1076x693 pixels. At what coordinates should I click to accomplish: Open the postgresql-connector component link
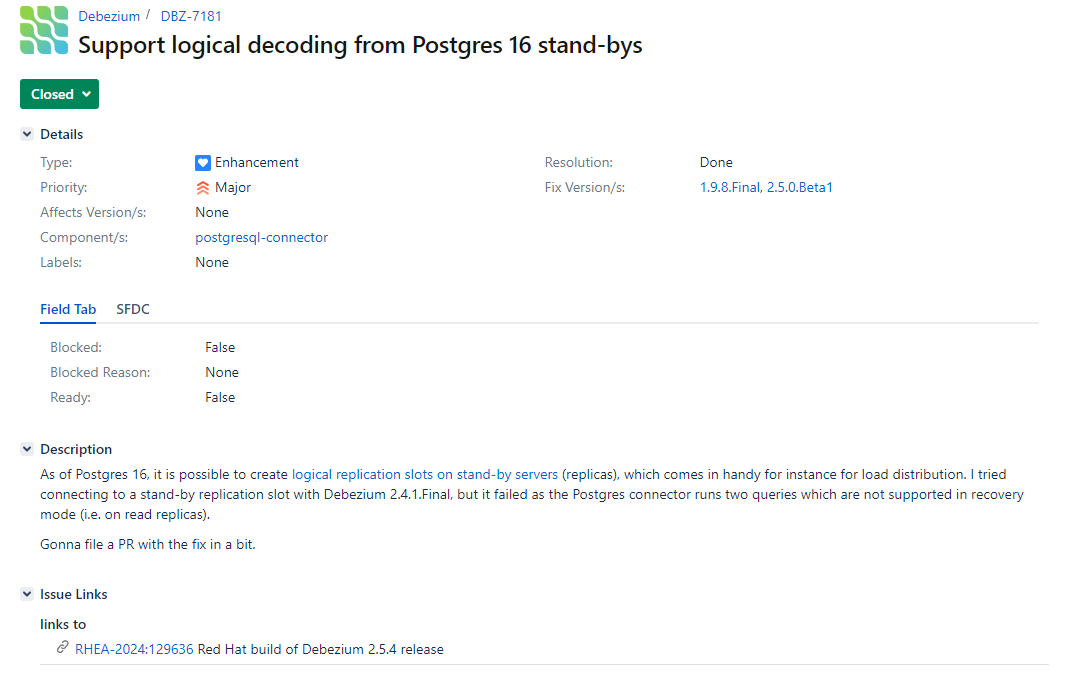[x=261, y=238]
